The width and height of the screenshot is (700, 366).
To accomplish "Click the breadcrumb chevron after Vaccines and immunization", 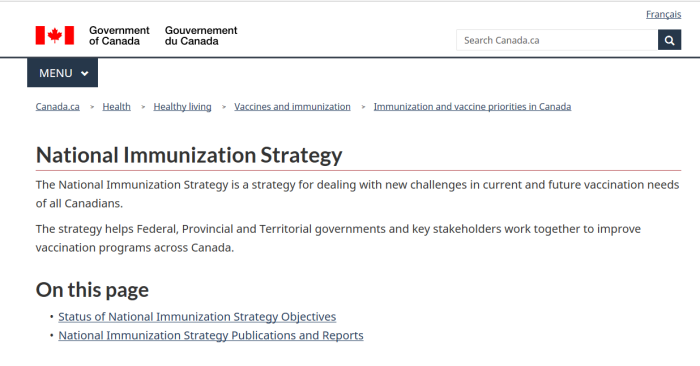I will point(363,107).
